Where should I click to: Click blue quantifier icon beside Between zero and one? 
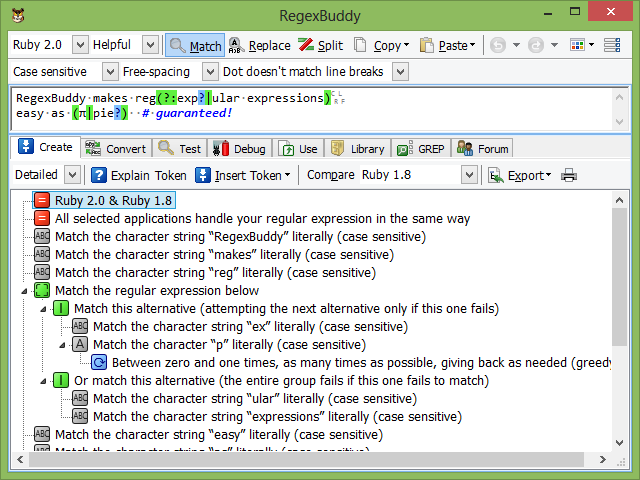pyautogui.click(x=99, y=362)
